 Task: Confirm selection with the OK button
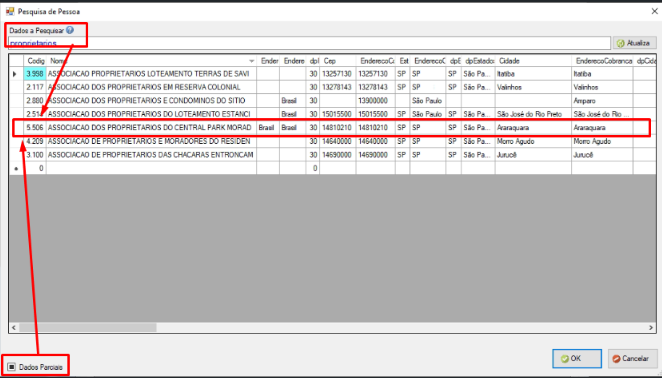click(x=577, y=359)
